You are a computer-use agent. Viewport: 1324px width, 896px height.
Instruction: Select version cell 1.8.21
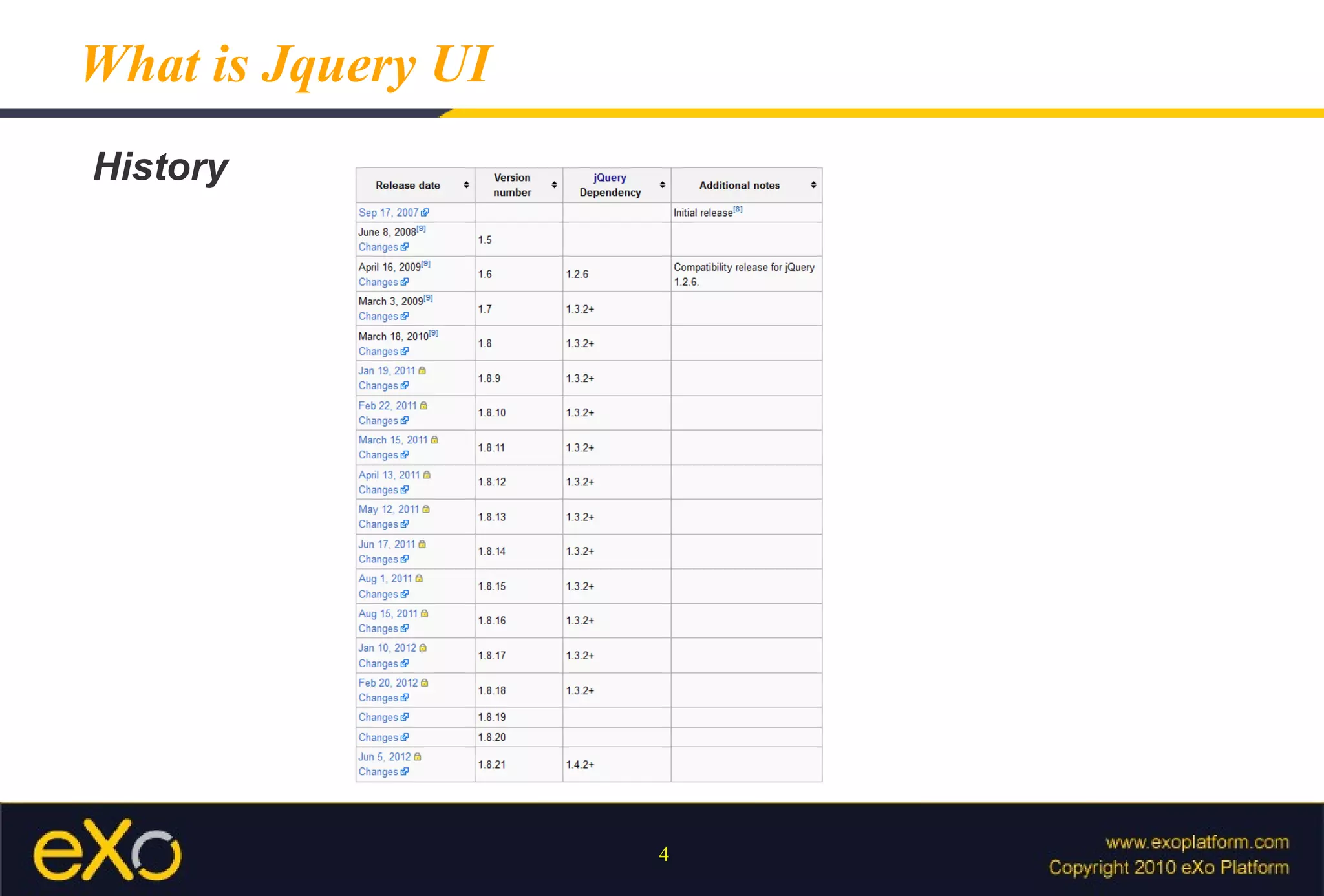point(519,764)
